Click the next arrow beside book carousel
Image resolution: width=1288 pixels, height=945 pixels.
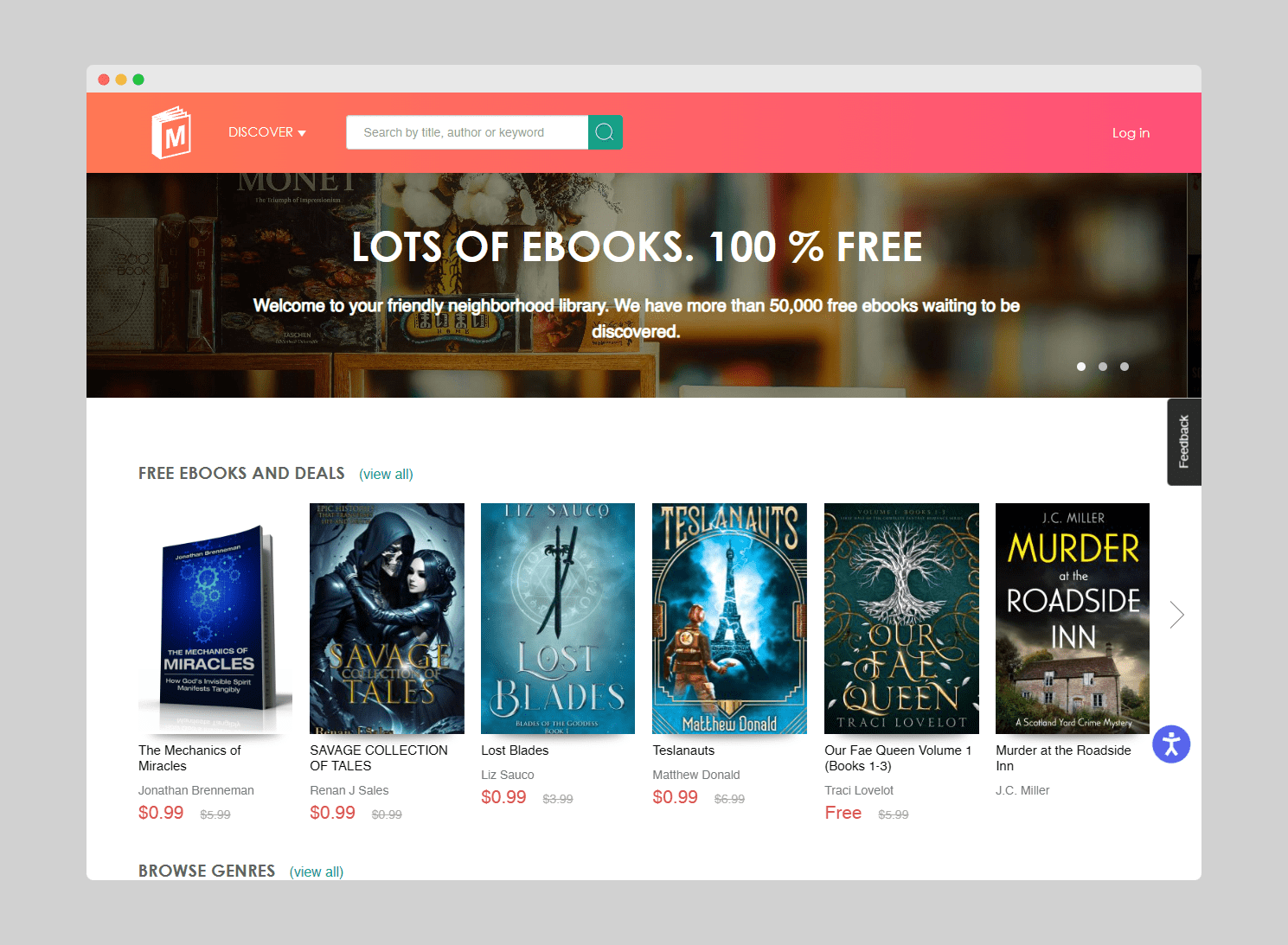pos(1176,615)
